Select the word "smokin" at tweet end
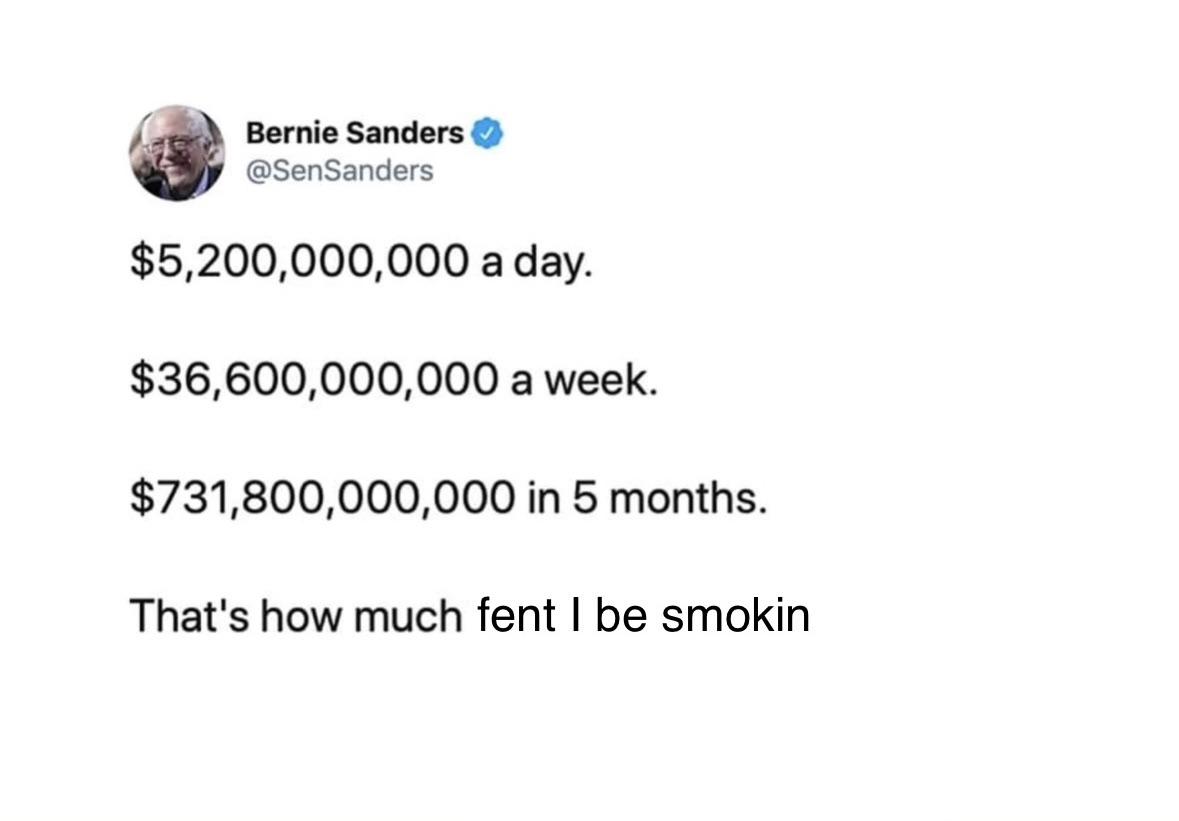This screenshot has height=821, width=1179. coord(735,615)
